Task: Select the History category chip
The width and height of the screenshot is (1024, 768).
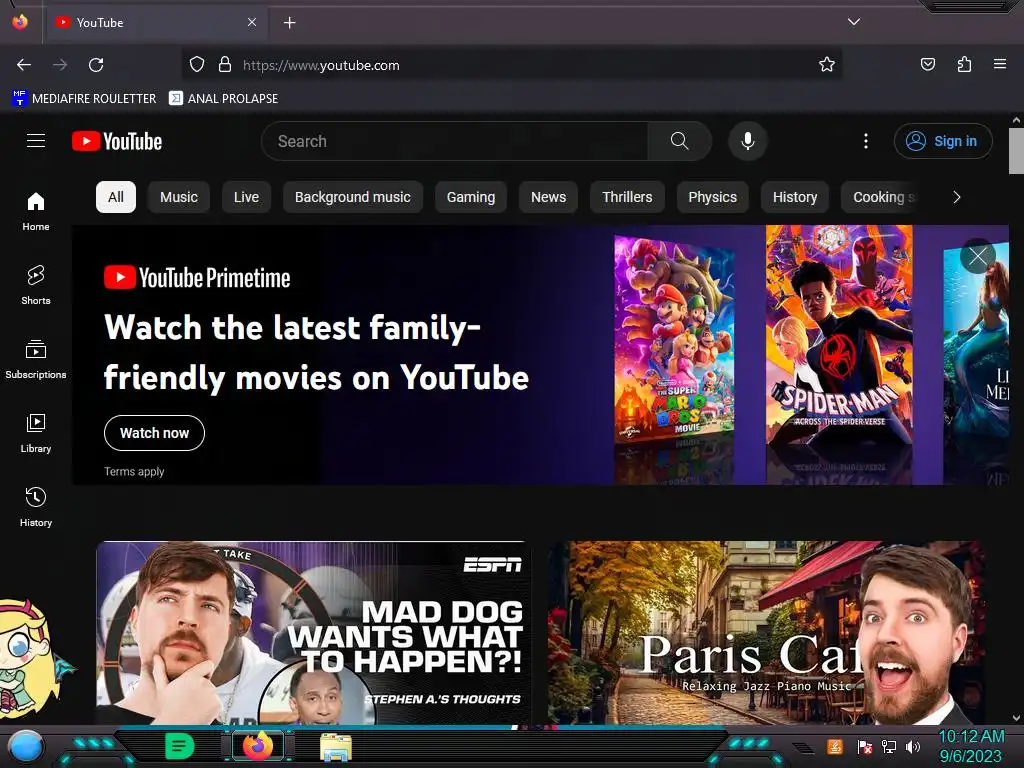Action: coord(795,197)
